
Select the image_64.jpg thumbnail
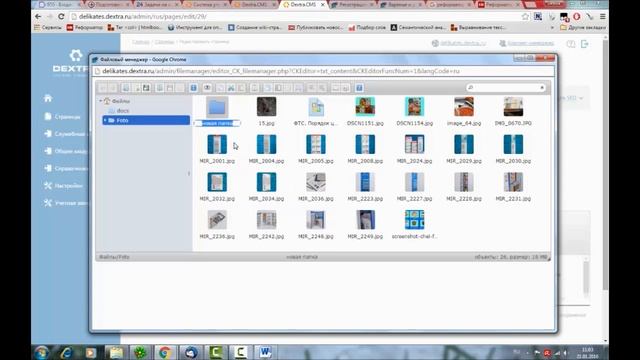[464, 107]
